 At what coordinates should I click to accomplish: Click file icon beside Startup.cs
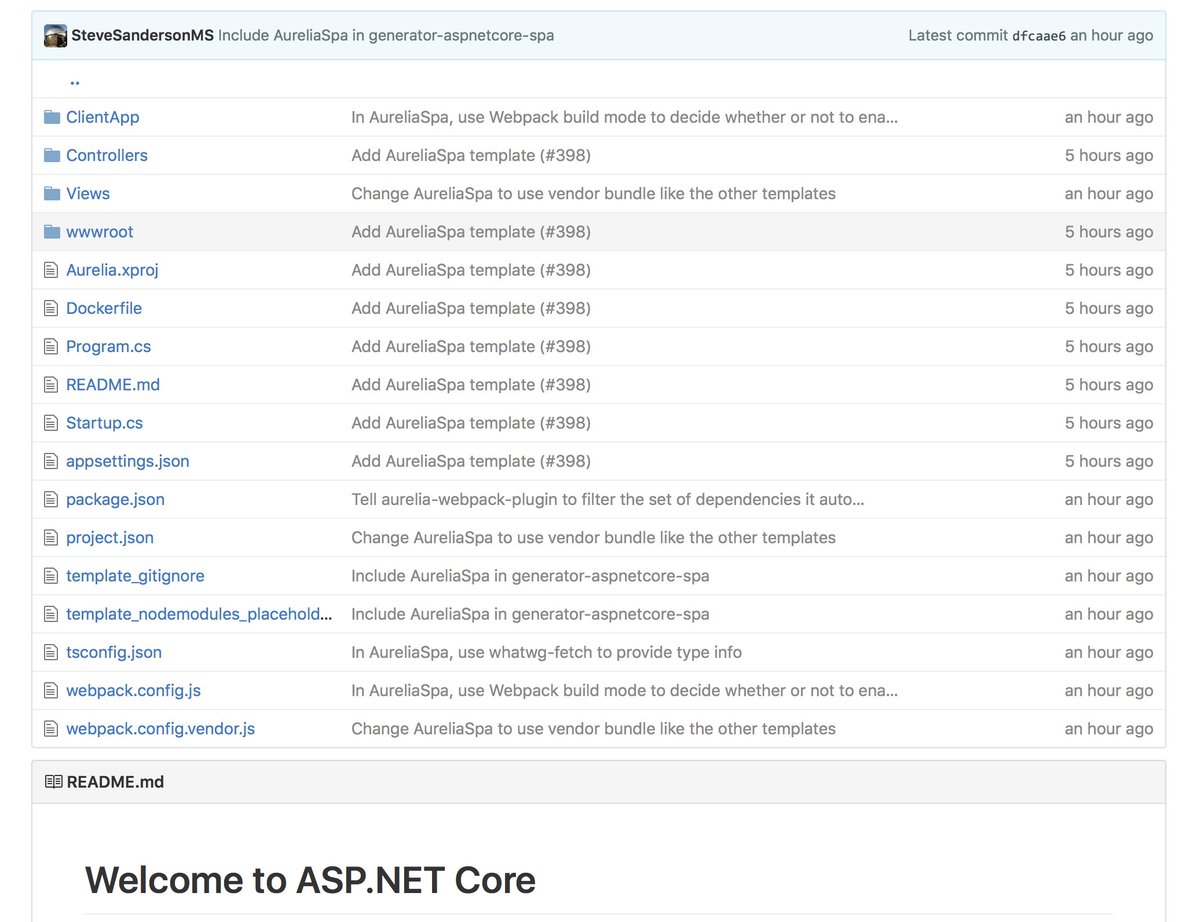tap(52, 423)
